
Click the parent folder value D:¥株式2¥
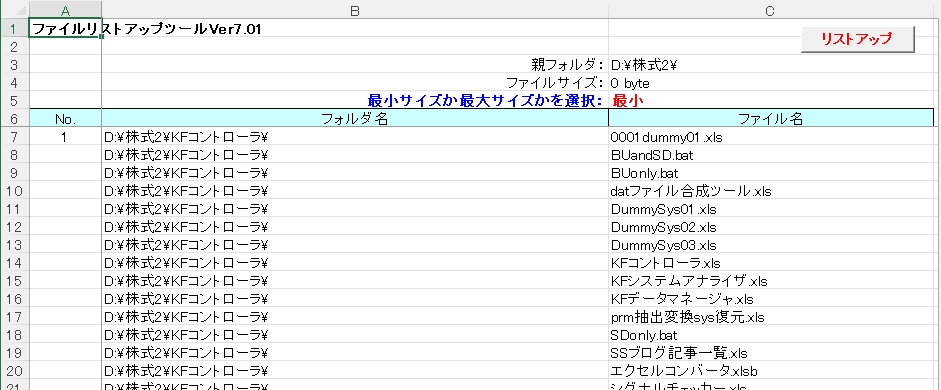tap(644, 64)
